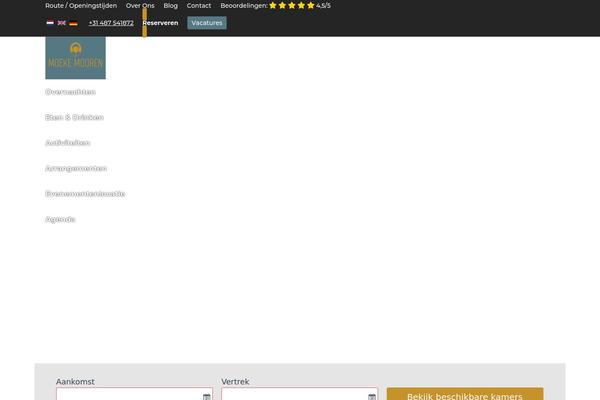This screenshot has height=400, width=600.
Task: Click Bekijk beschikbare kamers button
Action: pos(465,394)
